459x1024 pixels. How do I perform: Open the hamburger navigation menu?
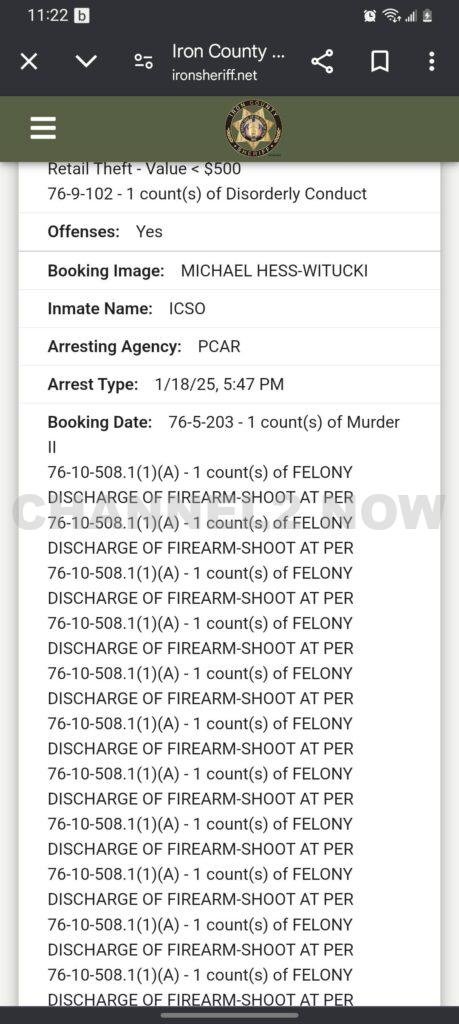click(x=43, y=128)
